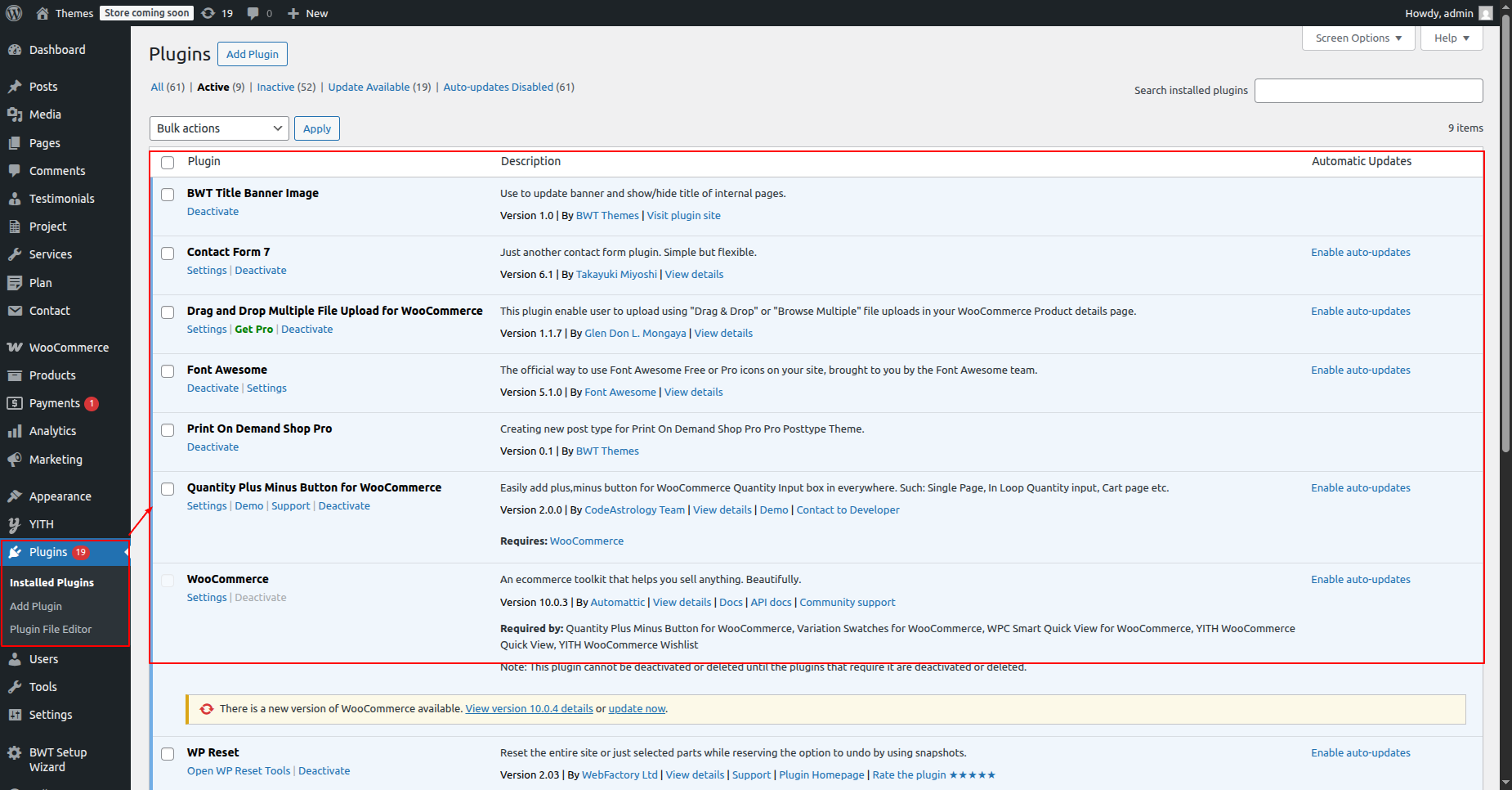This screenshot has width=1512, height=790.
Task: Click the Search installed plugins field
Action: (x=1368, y=91)
